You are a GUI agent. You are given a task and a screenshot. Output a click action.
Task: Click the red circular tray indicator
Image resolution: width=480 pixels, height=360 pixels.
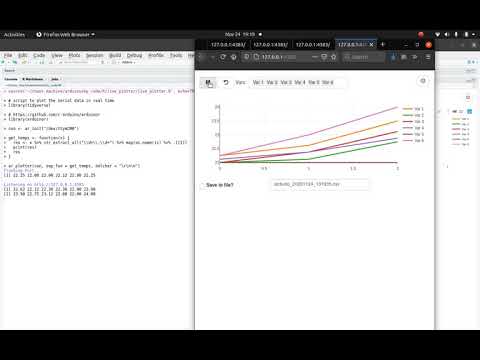pyautogui.click(x=421, y=34)
